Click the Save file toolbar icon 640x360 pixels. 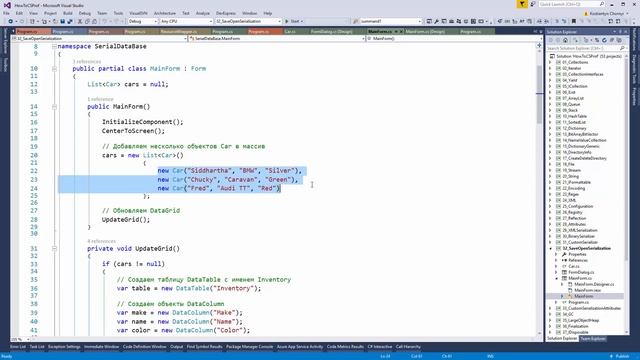pos(62,21)
